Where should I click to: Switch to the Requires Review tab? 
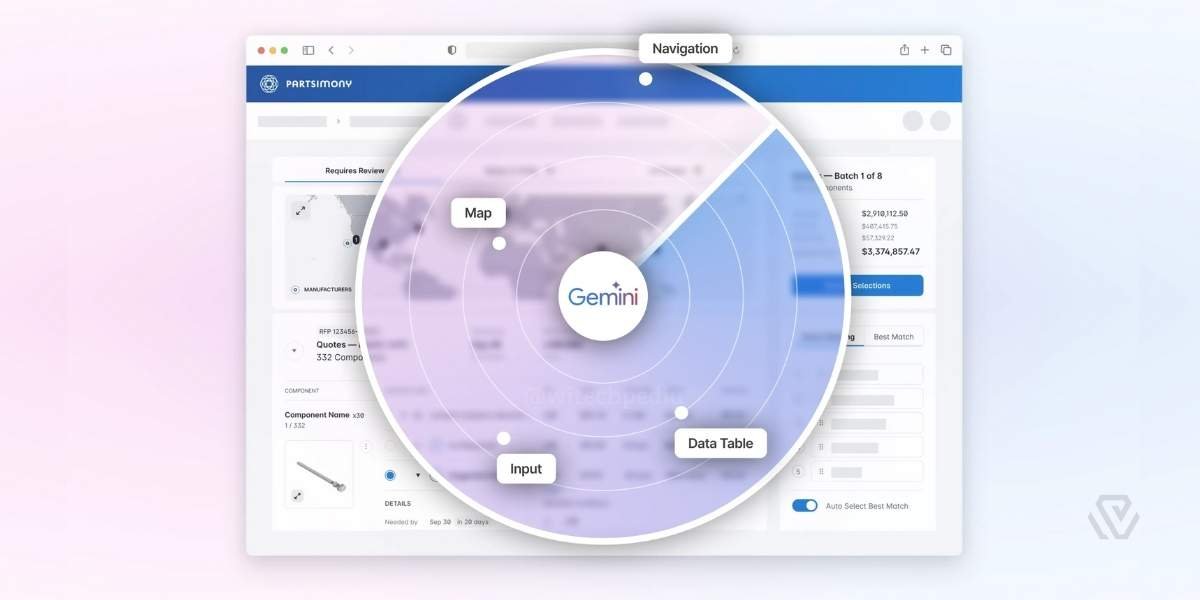point(354,171)
